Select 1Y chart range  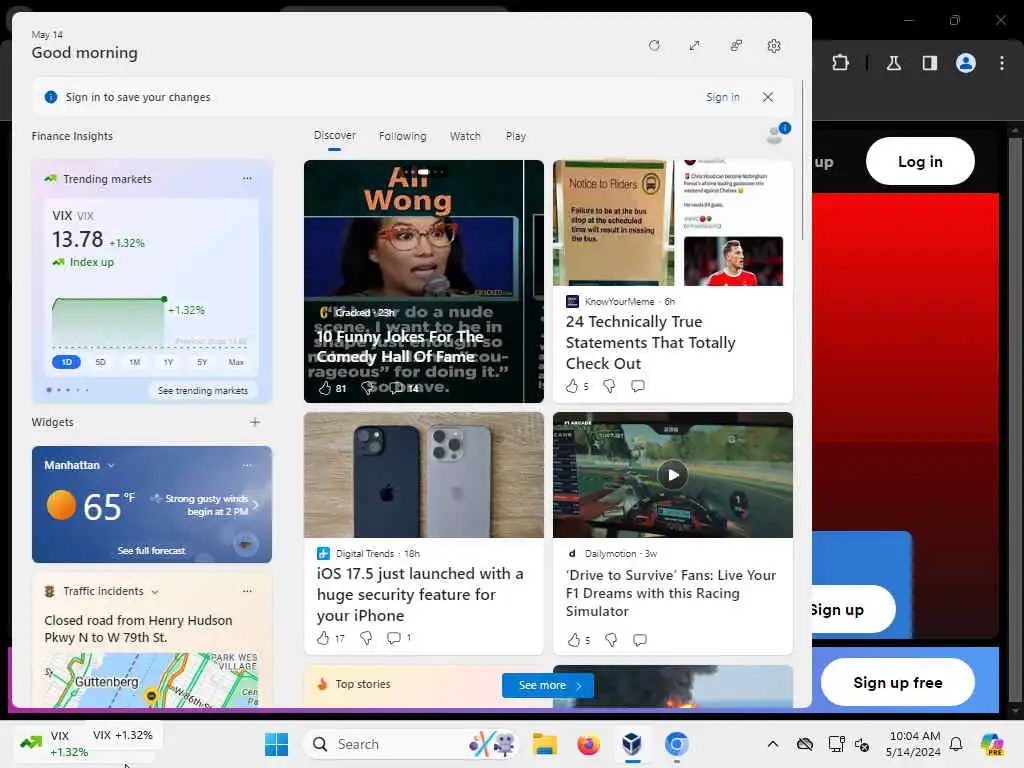pos(168,362)
